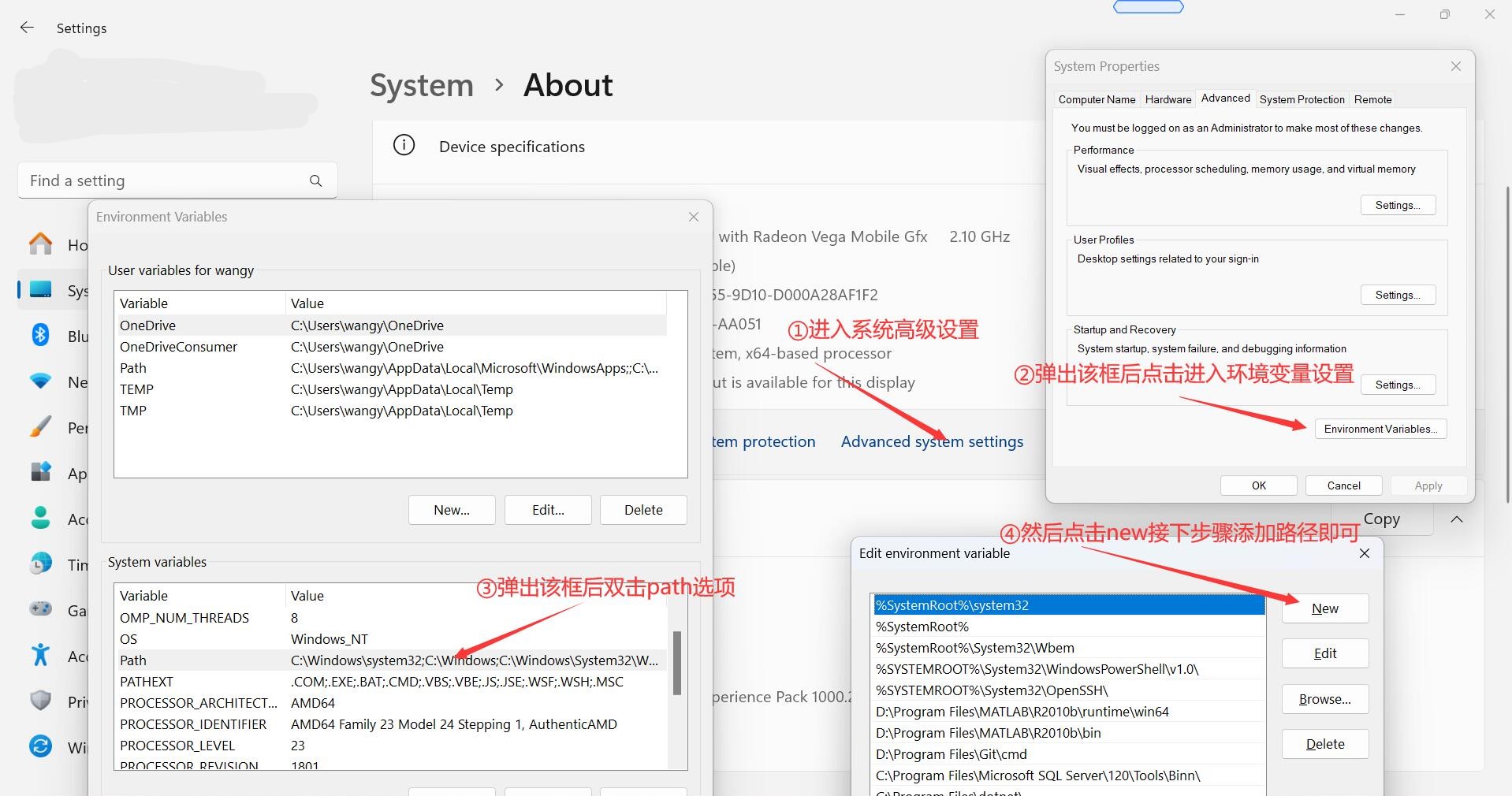Select the D:\Program Files\Git\cmd entry
Screen dimensions: 1512x796
(1069, 754)
